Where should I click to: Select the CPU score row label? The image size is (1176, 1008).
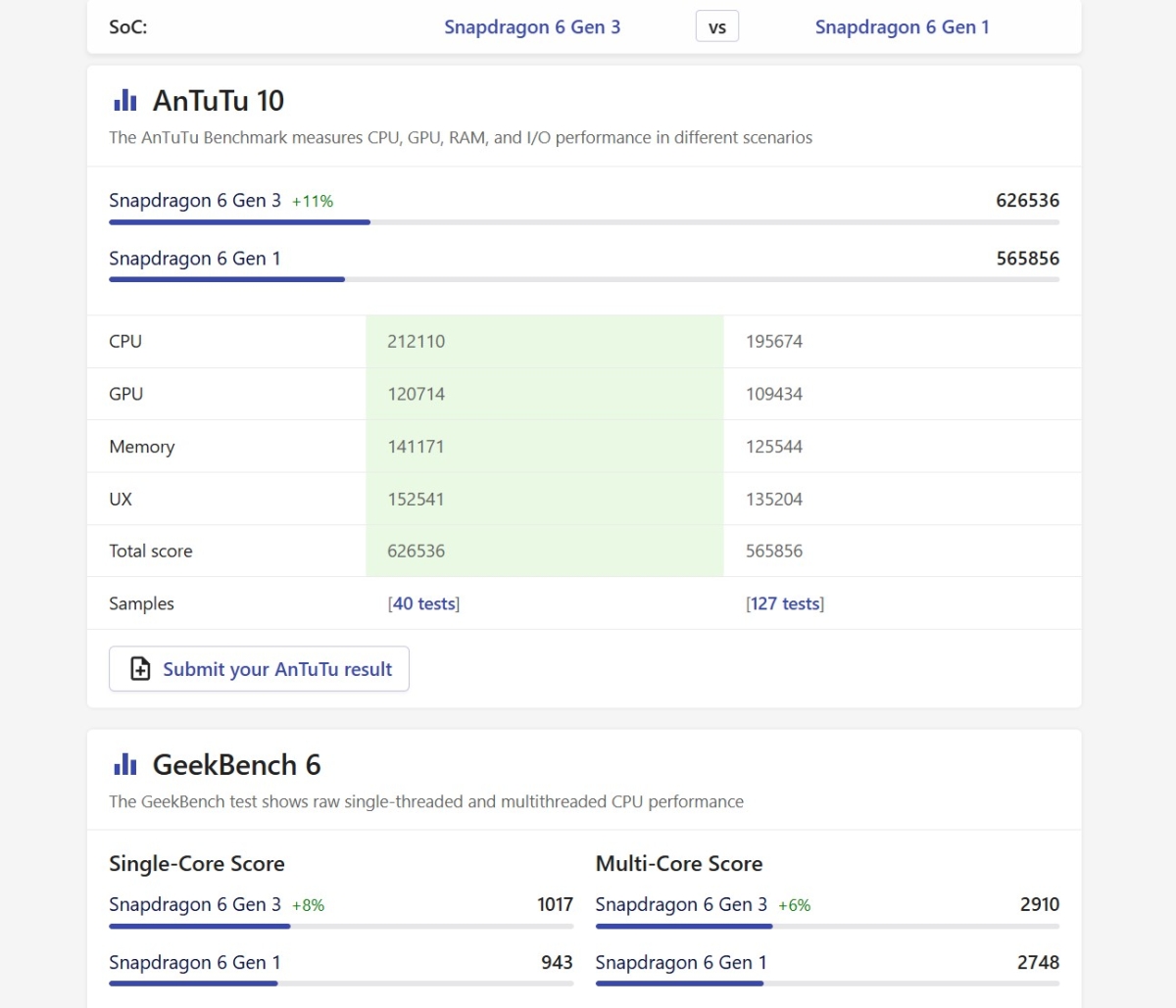125,342
